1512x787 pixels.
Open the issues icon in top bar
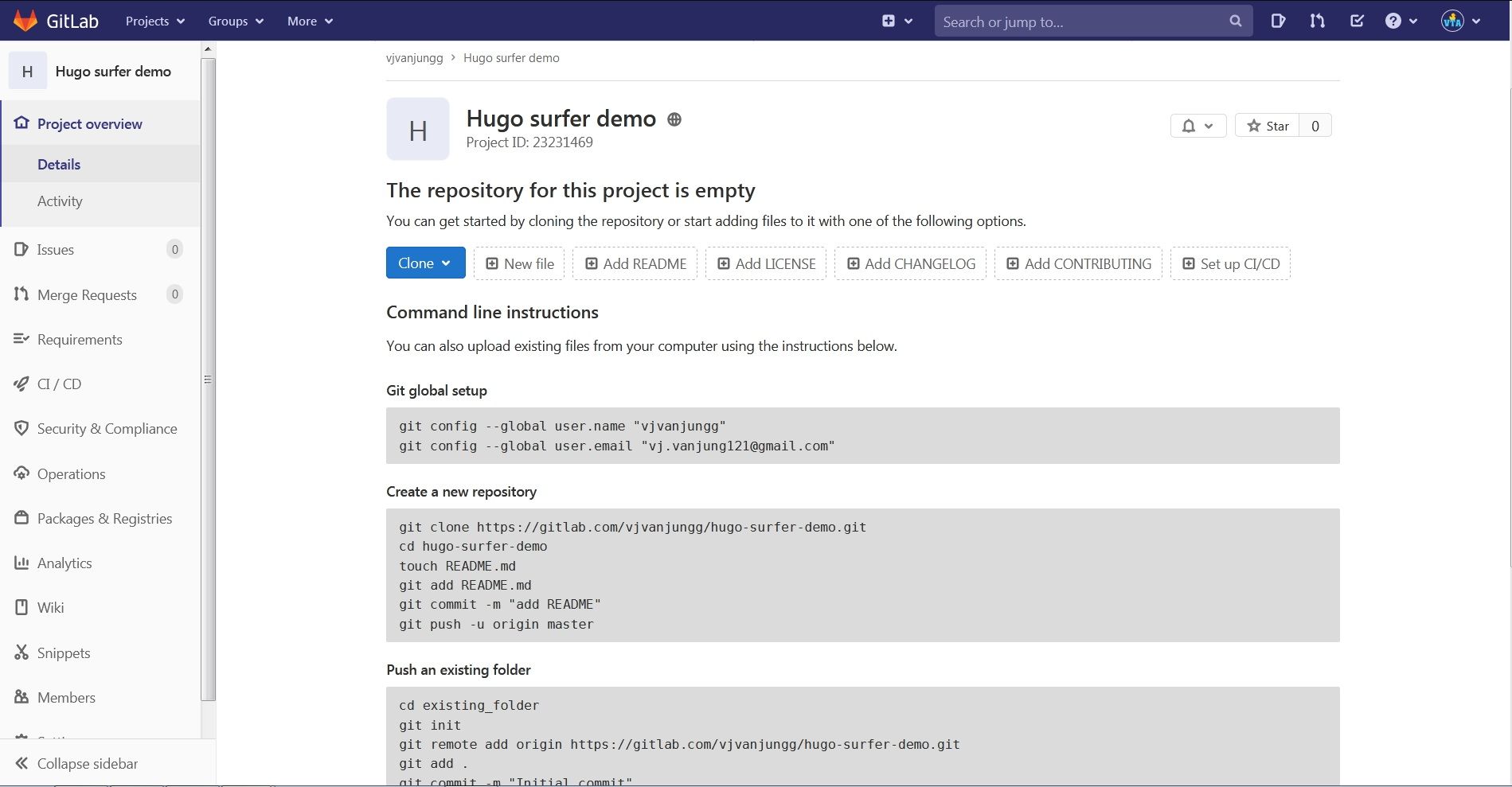coord(1278,21)
